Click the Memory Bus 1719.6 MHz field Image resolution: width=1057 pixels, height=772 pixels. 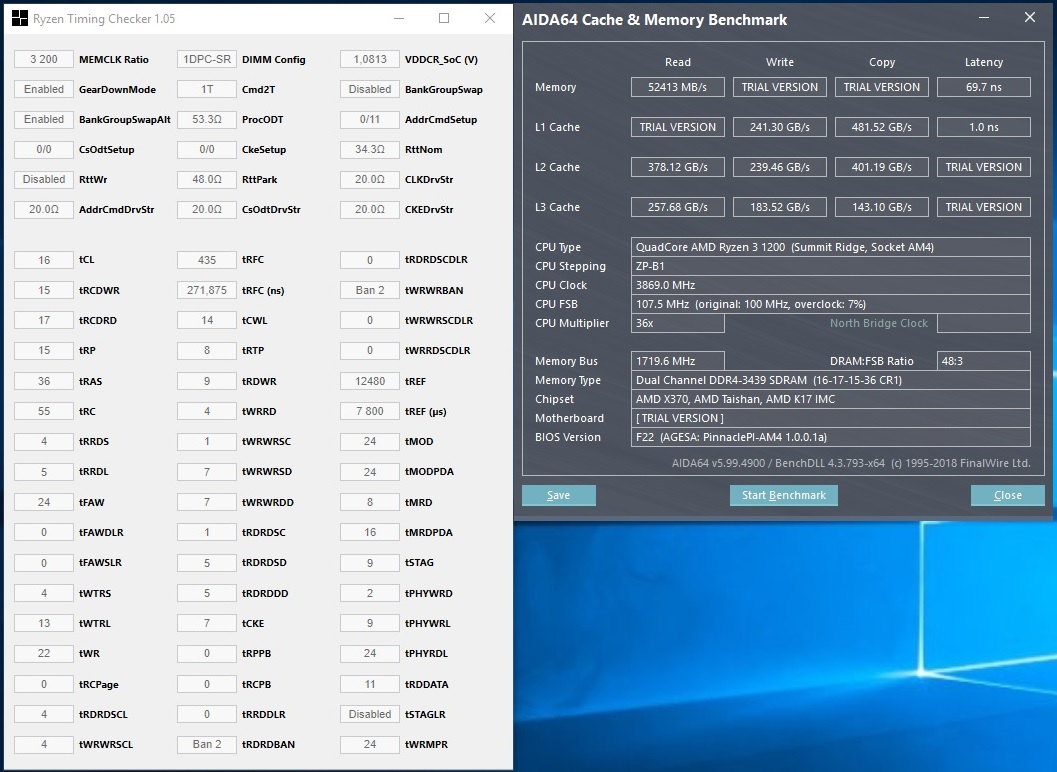click(677, 361)
